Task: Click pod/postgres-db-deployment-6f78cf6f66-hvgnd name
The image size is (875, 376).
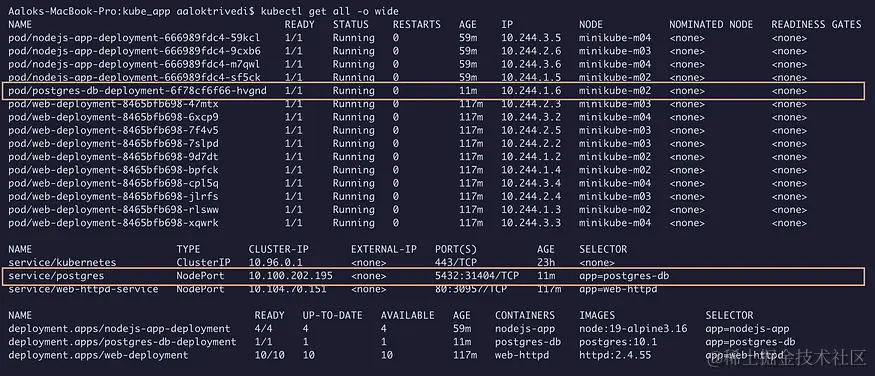Action: tap(137, 90)
